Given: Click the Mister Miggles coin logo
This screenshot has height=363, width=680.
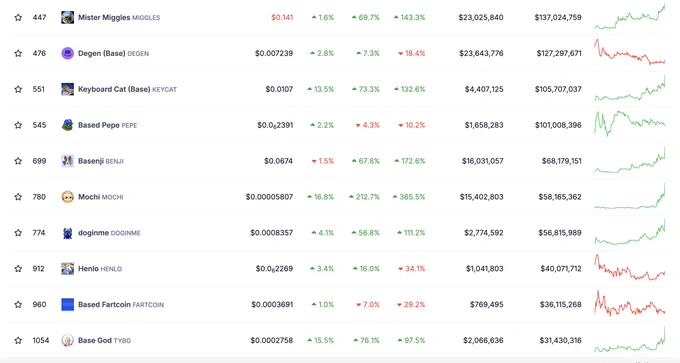Looking at the screenshot, I should coord(67,18).
